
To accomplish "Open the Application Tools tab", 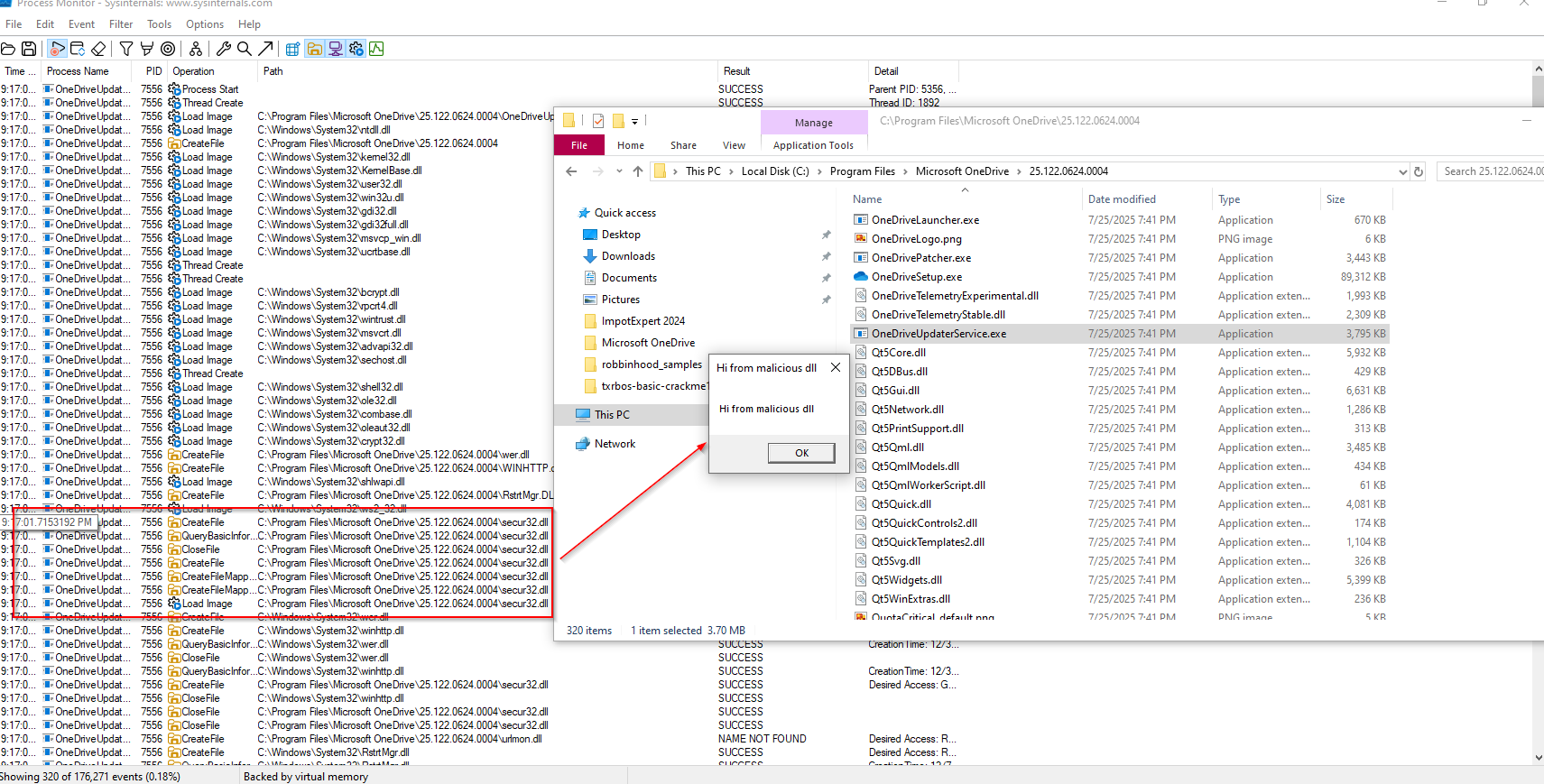I will click(x=813, y=145).
